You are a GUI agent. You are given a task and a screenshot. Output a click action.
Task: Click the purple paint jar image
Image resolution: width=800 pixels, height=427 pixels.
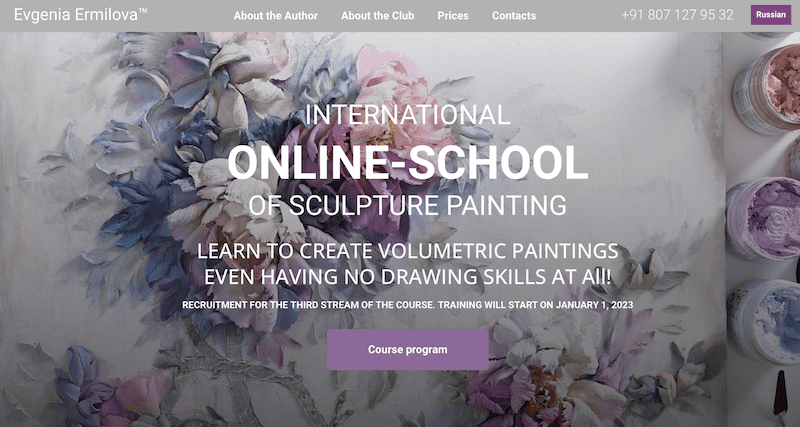[764, 218]
